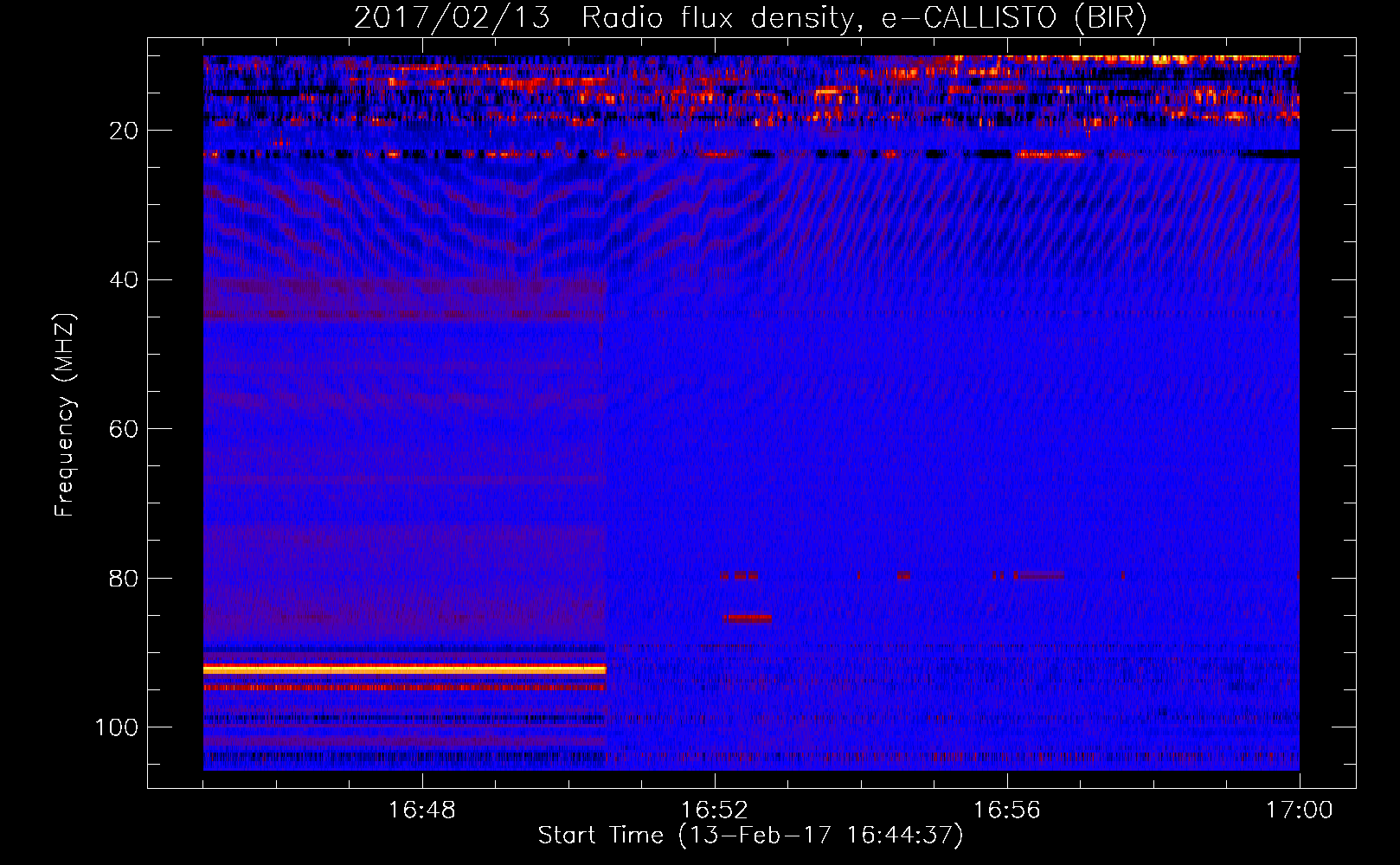Click the Frequency (MHZ) axis title
Viewport: 1400px width, 865px height.
tap(66, 415)
